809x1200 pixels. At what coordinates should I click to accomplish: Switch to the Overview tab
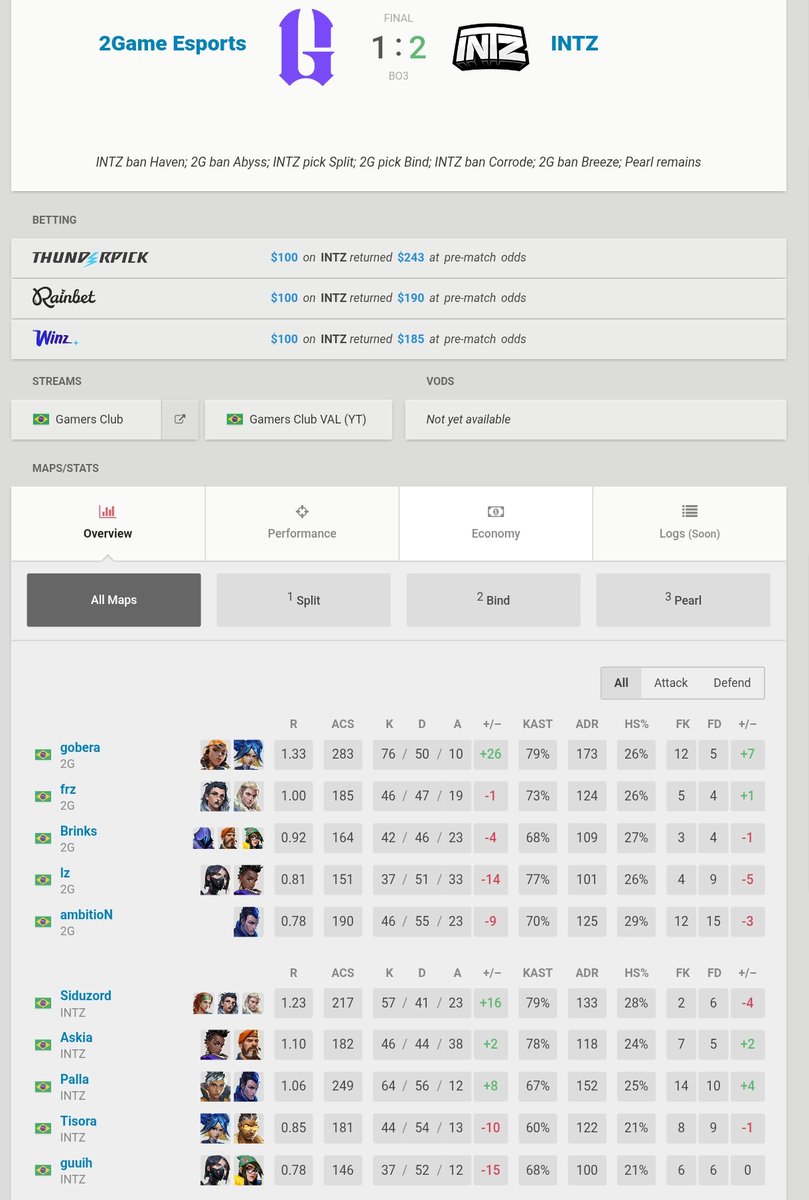(108, 524)
